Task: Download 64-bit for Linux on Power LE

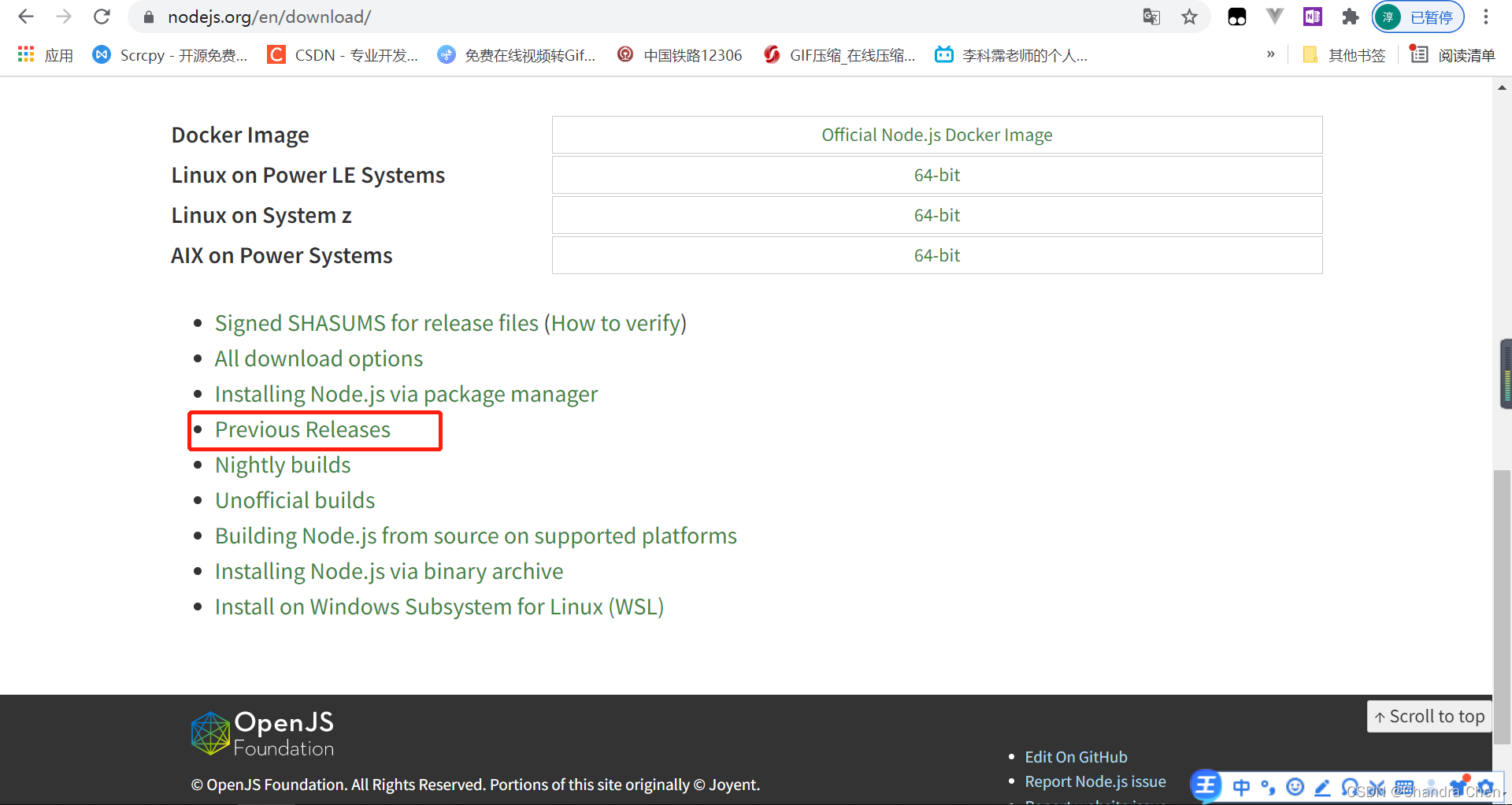Action: click(x=936, y=175)
